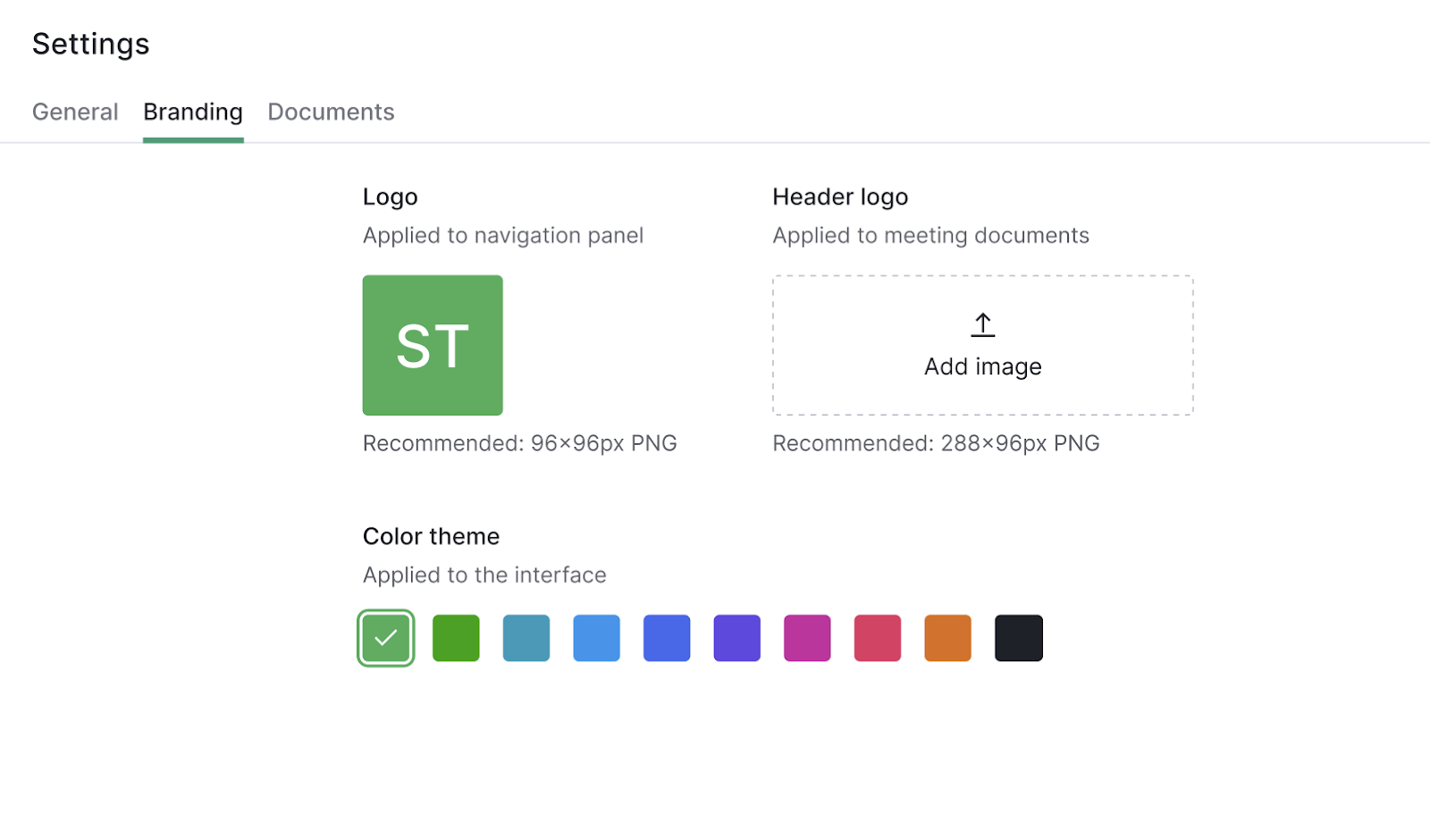Choose the bright green color theme
Screen dimensions: 1430x840
[456, 638]
